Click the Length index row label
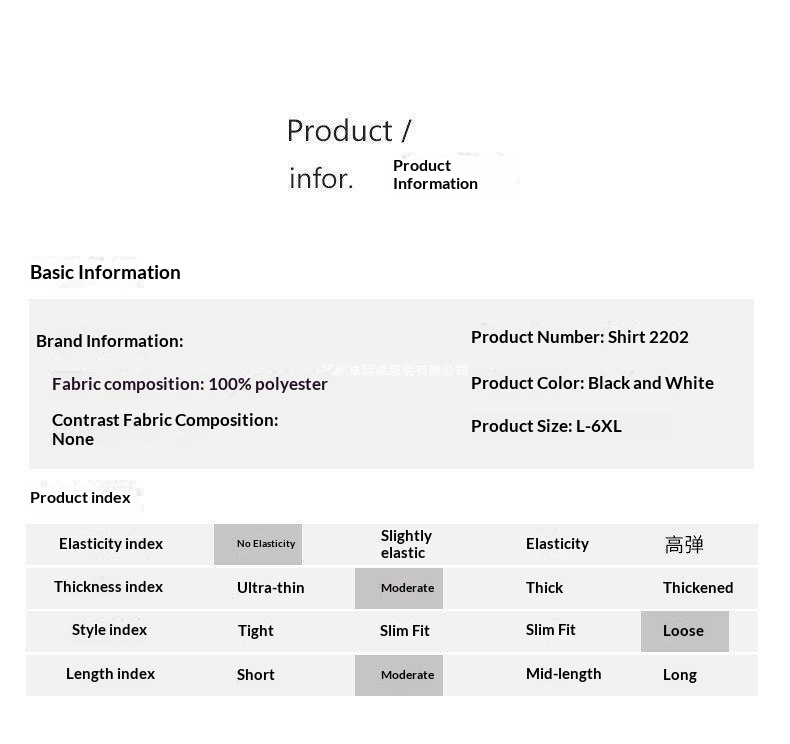The width and height of the screenshot is (790, 744). pyautogui.click(x=110, y=674)
